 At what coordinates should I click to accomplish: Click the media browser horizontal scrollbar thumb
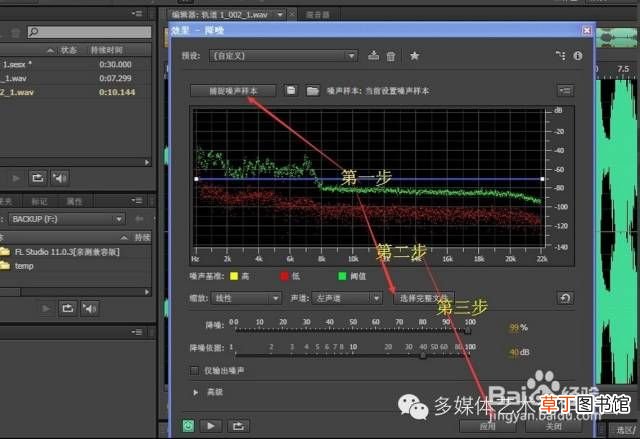(x=10, y=292)
